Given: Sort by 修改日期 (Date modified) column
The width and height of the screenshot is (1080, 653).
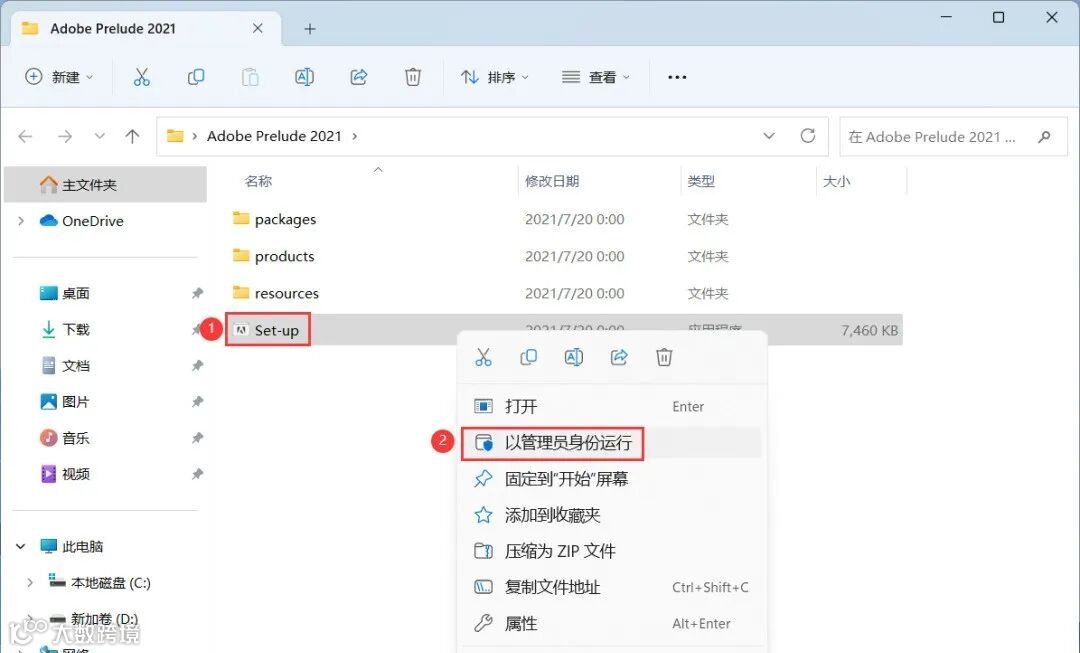Looking at the screenshot, I should pyautogui.click(x=552, y=181).
